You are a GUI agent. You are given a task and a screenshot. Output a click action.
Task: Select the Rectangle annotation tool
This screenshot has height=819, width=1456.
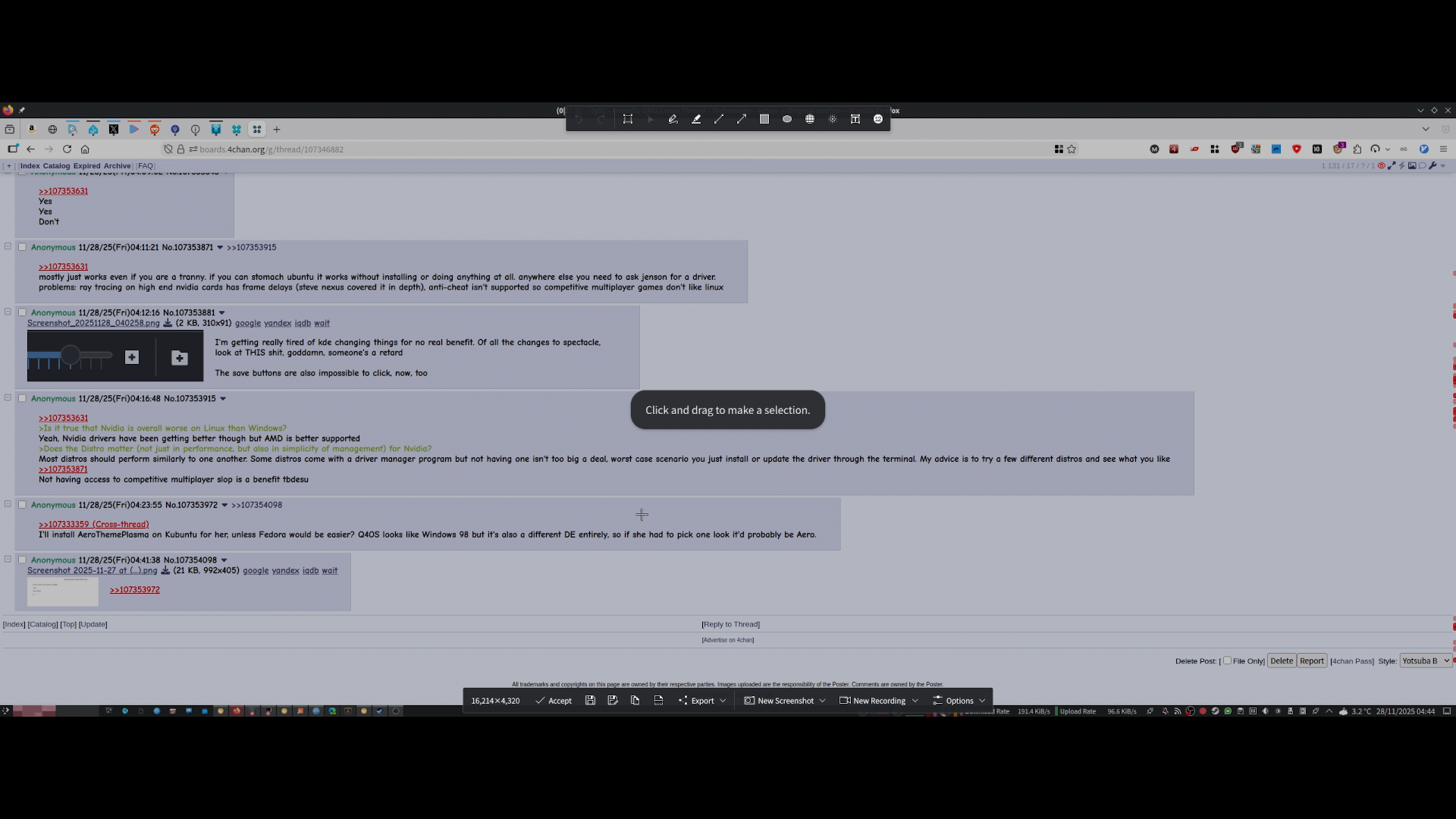click(764, 119)
